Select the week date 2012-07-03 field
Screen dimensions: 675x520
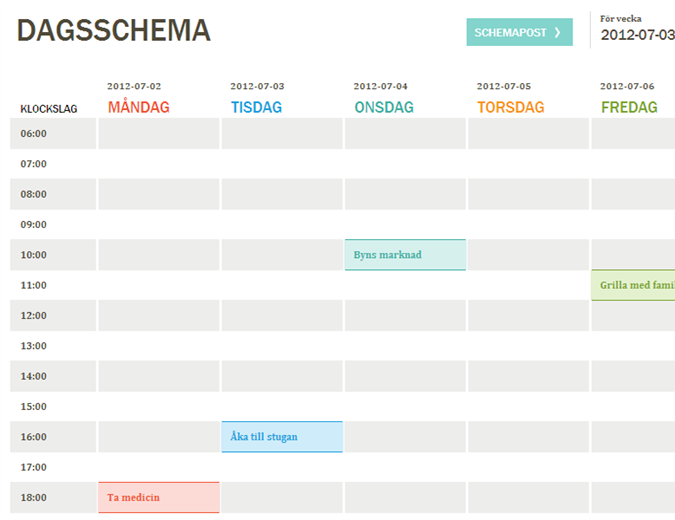(637, 36)
